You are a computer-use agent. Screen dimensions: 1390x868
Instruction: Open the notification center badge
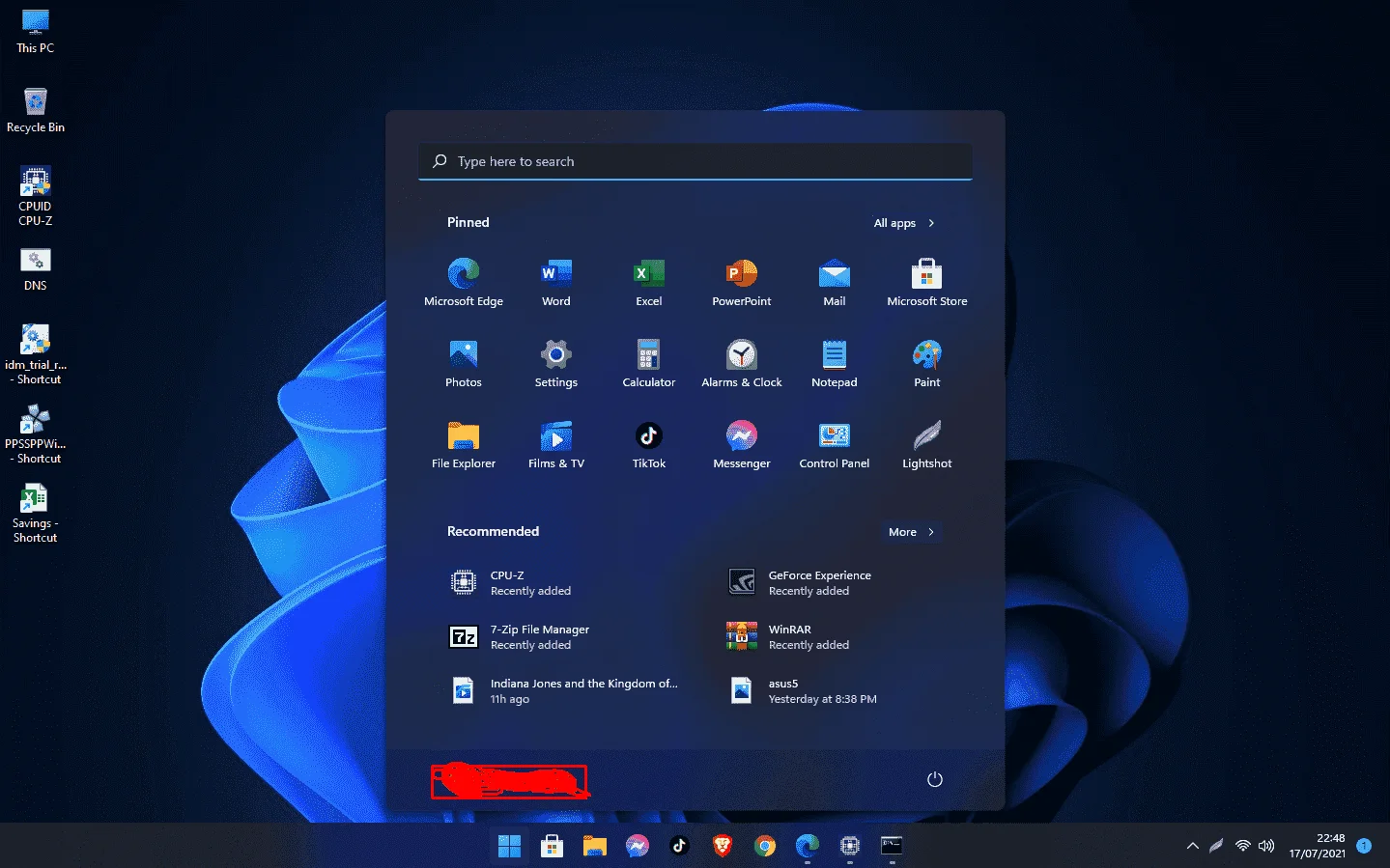[1364, 846]
